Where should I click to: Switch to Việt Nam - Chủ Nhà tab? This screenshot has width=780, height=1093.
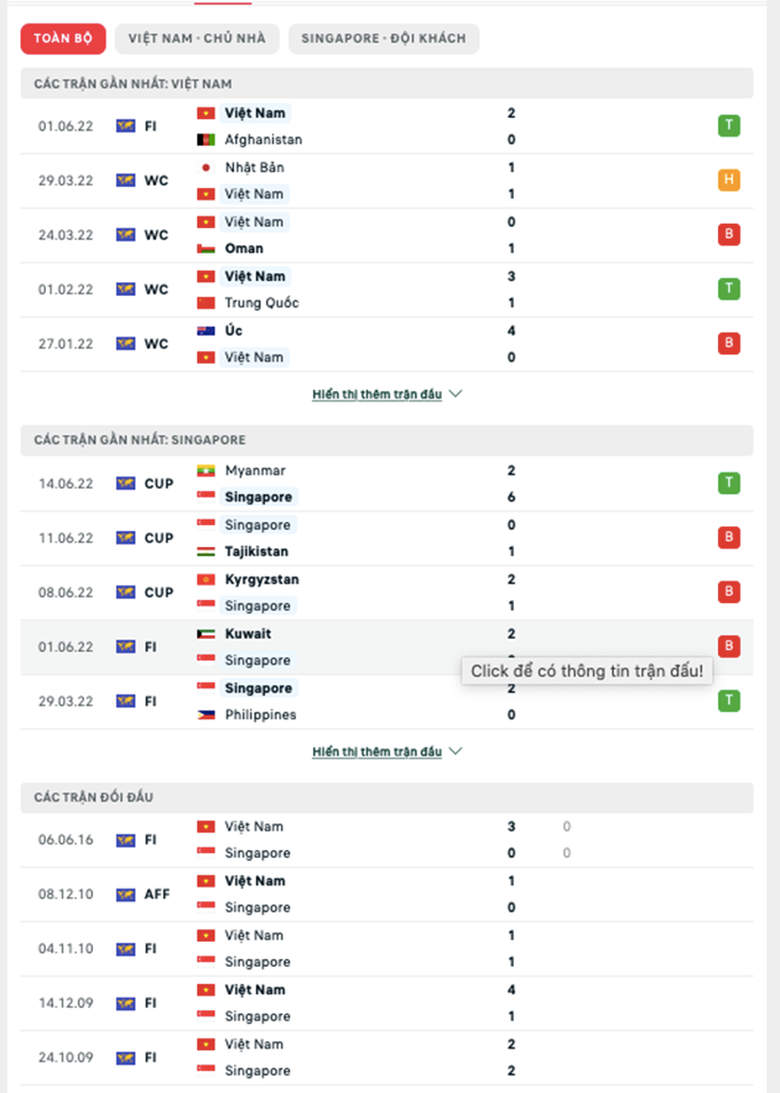coord(197,39)
